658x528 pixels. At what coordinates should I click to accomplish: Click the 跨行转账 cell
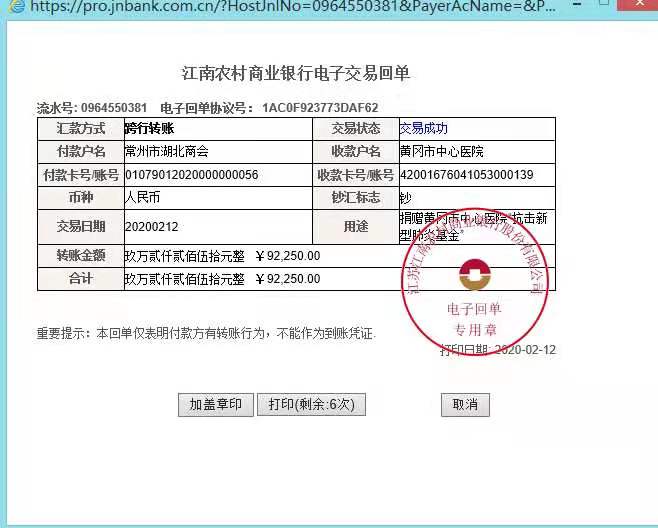[x=218, y=129]
